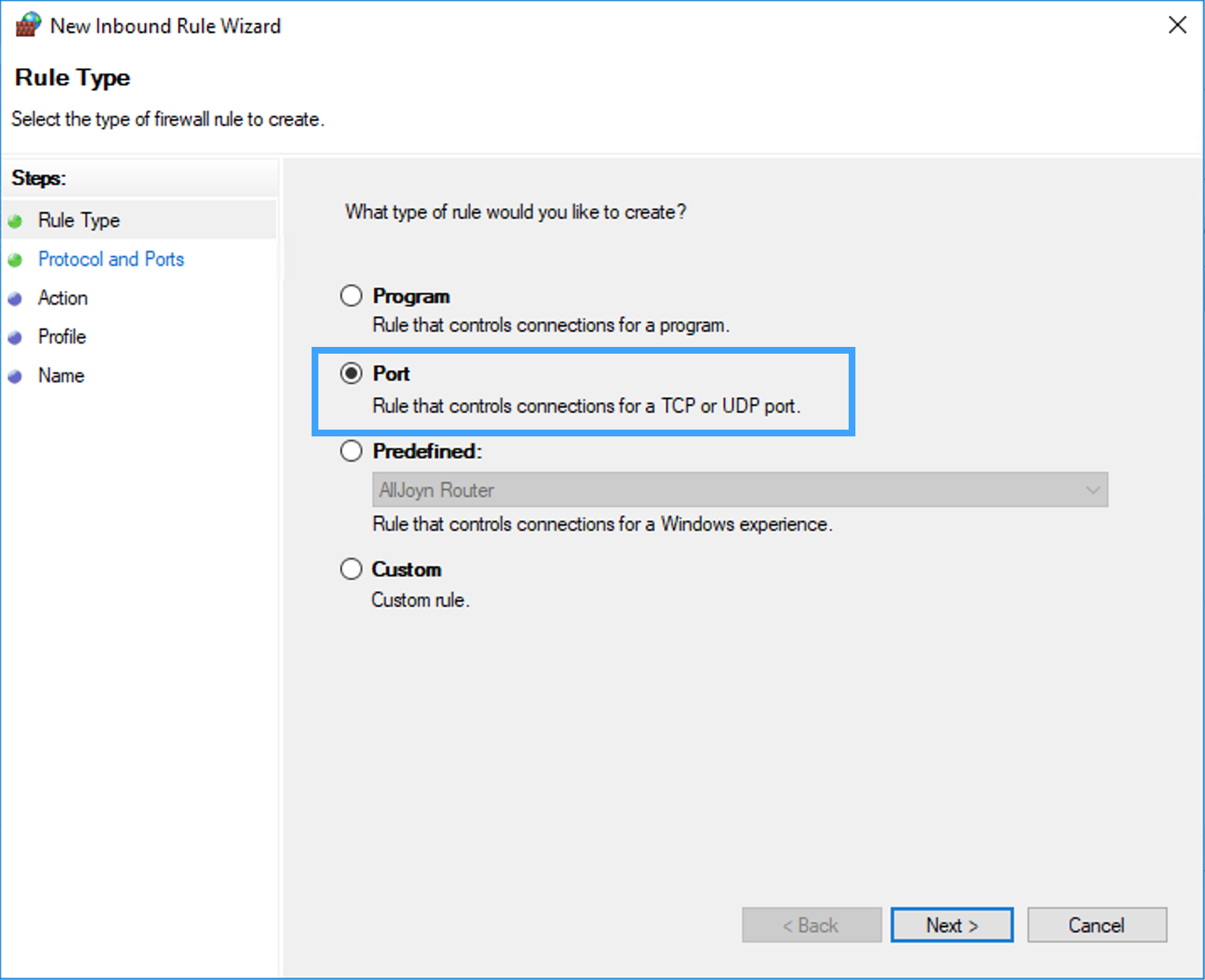The width and height of the screenshot is (1205, 980).
Task: Go to the Protocol and Ports step
Action: point(111,259)
